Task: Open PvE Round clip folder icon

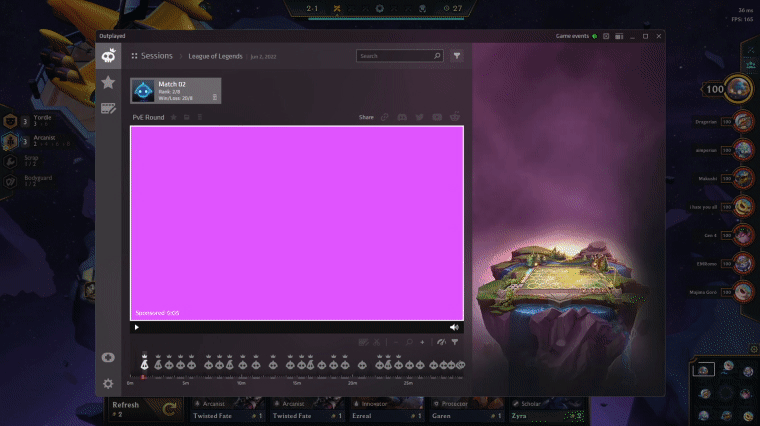Action: [x=187, y=117]
